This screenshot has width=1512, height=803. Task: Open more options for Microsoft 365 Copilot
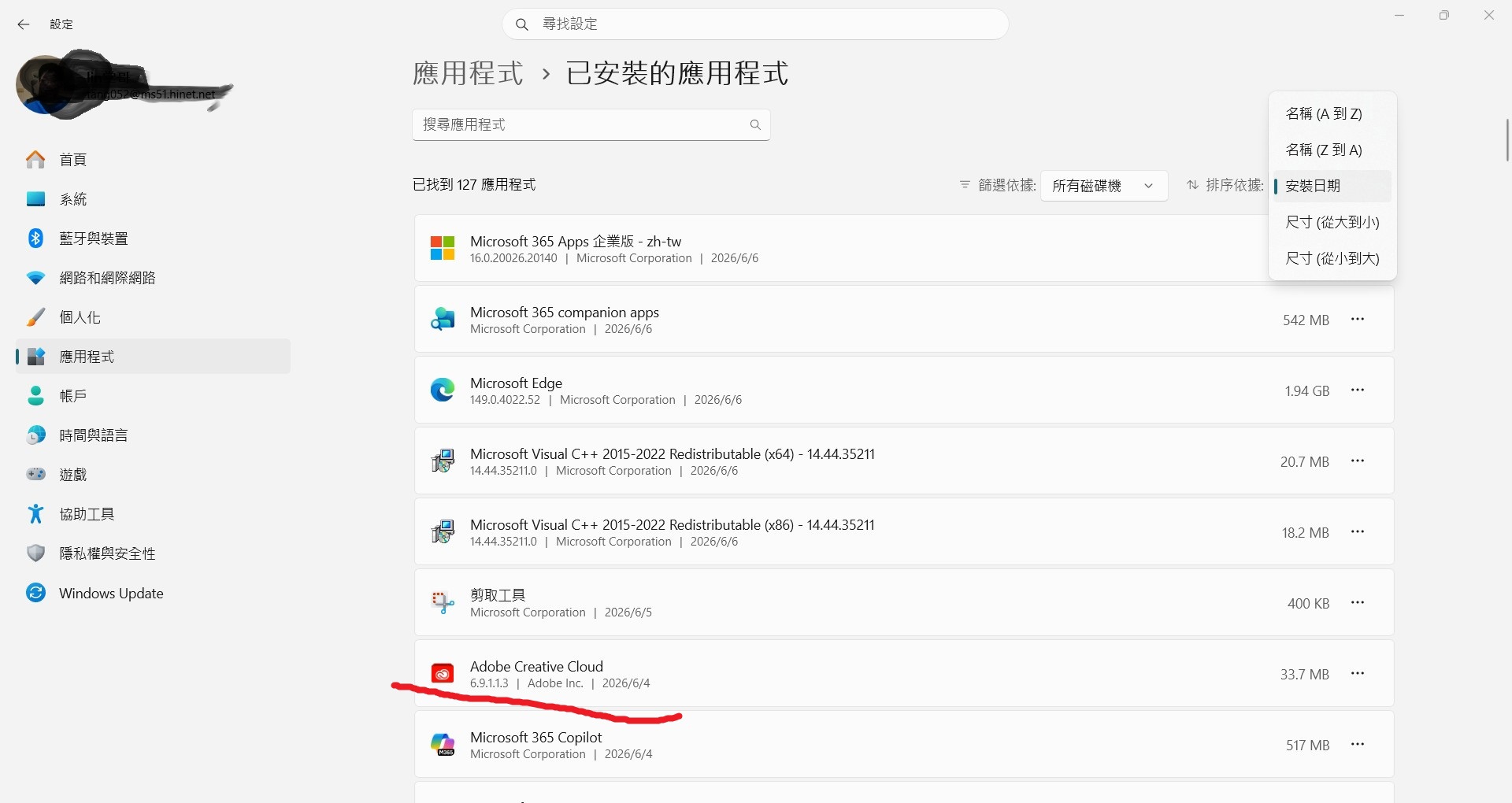click(x=1358, y=745)
